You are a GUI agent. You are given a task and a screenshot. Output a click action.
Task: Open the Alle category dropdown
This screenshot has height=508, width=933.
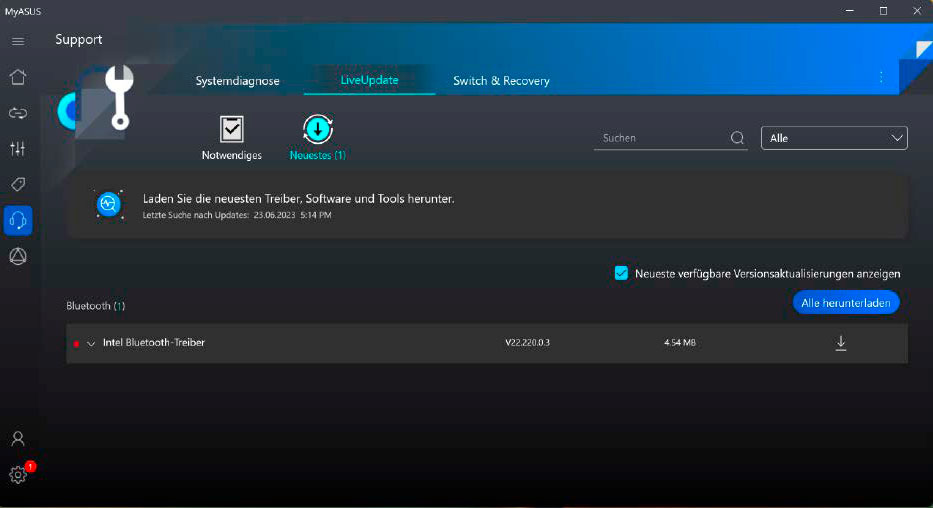click(834, 138)
